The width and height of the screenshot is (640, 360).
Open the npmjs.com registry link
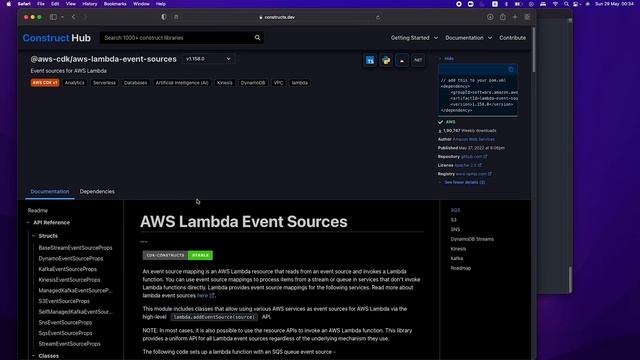[x=473, y=174]
